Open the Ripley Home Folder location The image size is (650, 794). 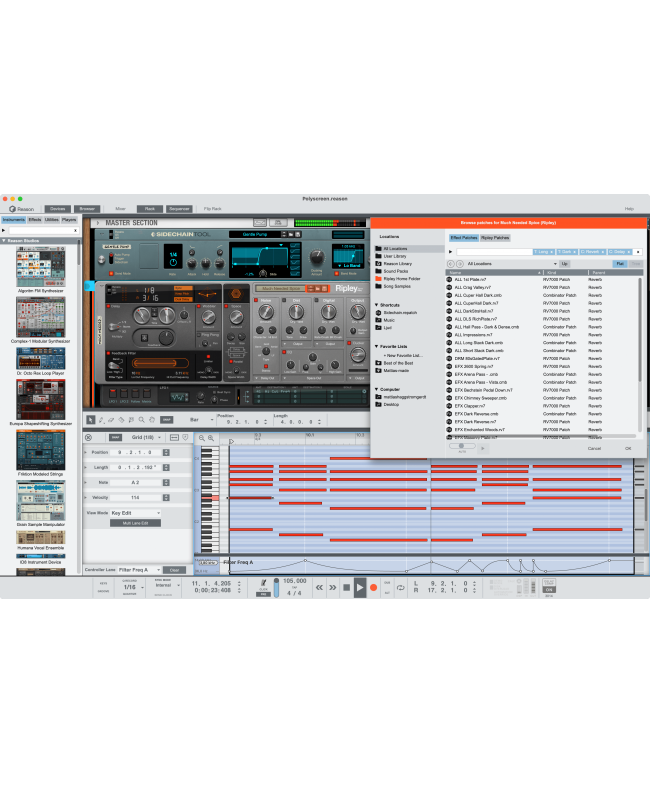[401, 279]
